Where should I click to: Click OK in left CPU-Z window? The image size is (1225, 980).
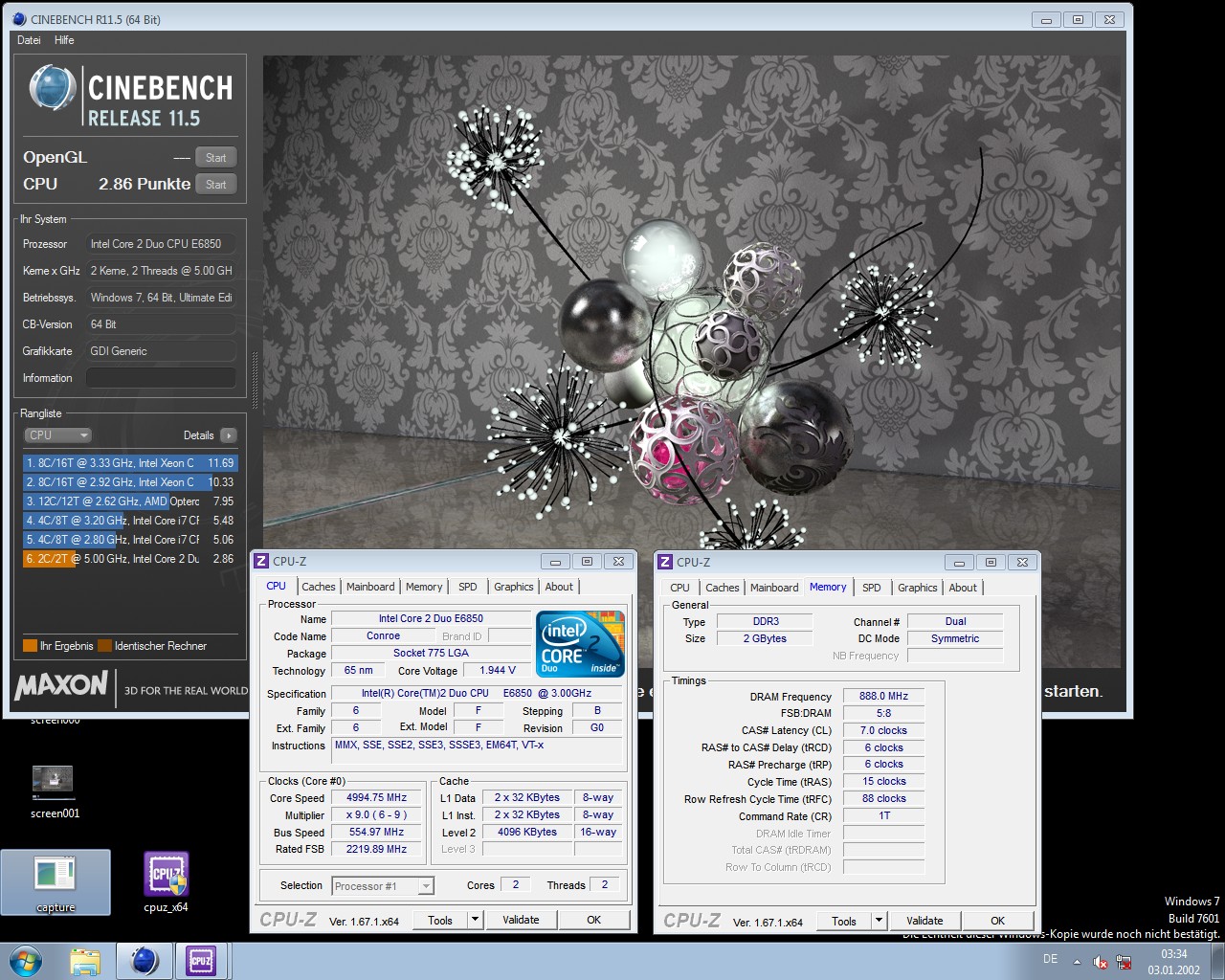(x=593, y=920)
